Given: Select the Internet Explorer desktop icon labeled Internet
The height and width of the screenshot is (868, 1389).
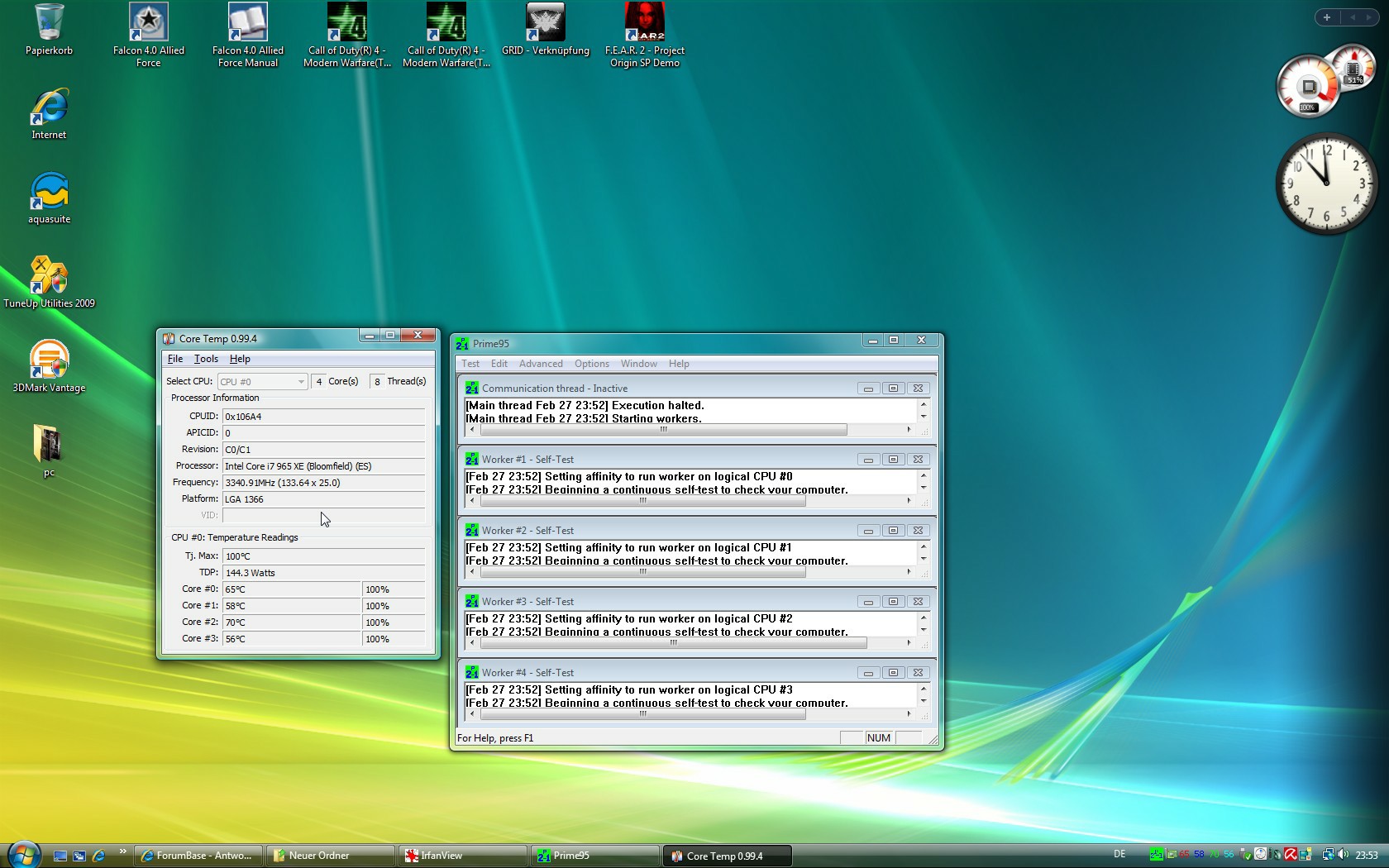Looking at the screenshot, I should tap(49, 113).
